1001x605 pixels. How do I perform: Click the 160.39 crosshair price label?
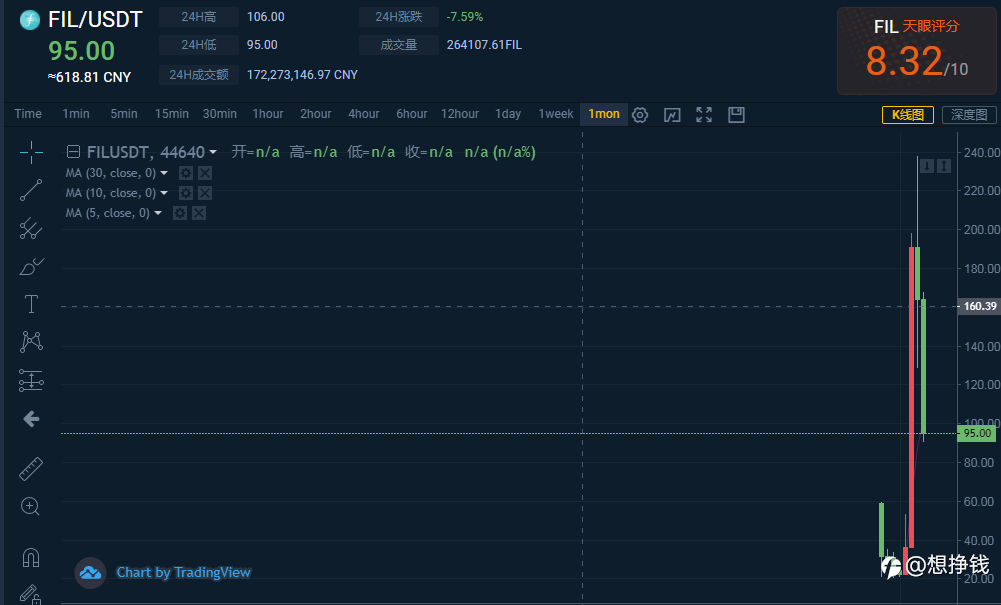979,306
